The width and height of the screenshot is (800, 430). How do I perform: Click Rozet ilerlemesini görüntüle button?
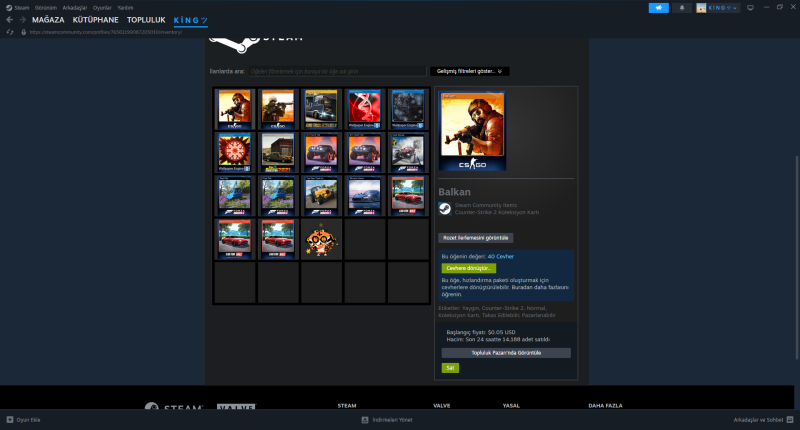point(475,238)
